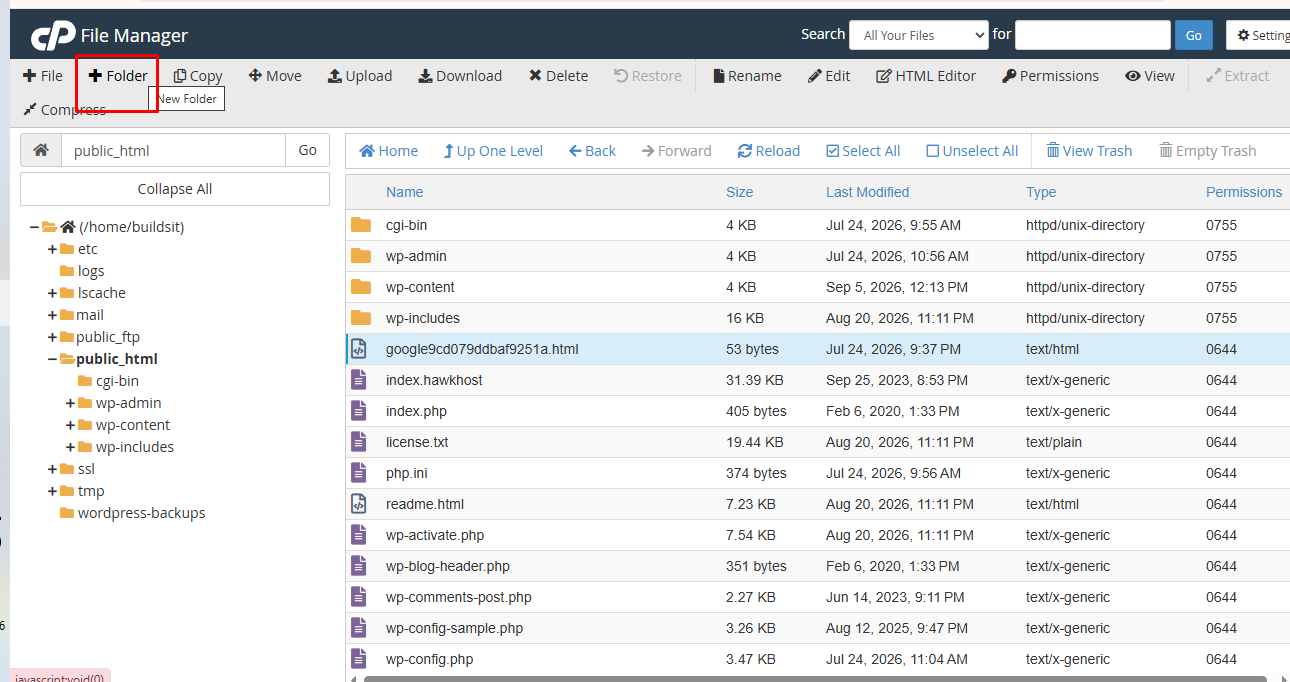Screen dimensions: 1290x682
Task: Collapse the public_html tree node
Action: pyautogui.click(x=52, y=359)
